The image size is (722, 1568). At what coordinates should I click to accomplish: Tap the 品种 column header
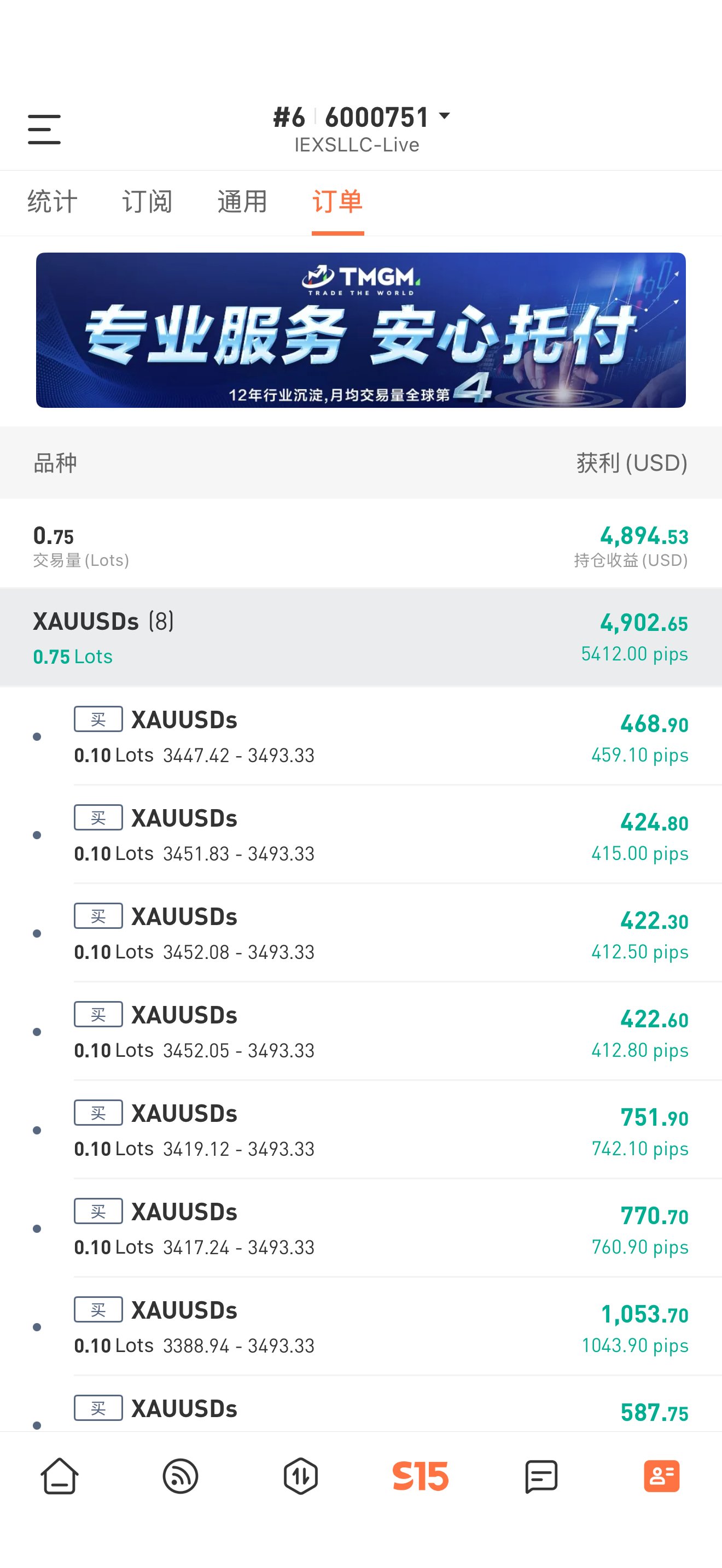(55, 463)
